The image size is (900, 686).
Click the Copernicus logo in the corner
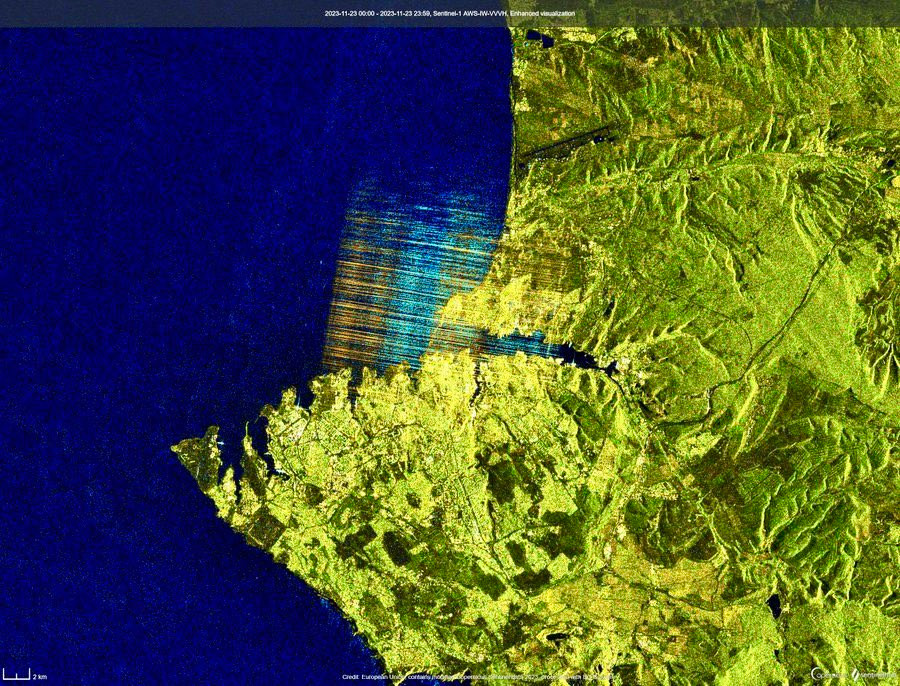829,675
